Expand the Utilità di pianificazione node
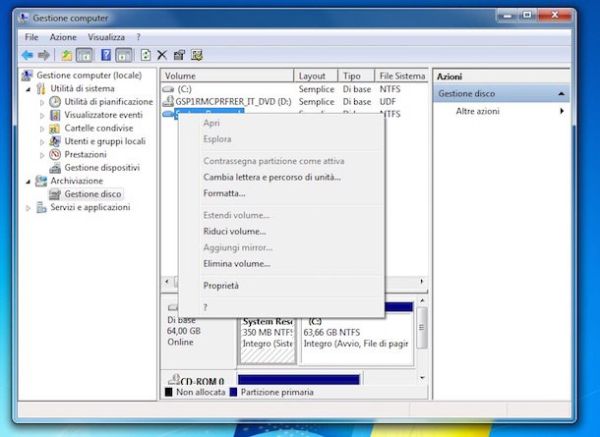Image resolution: width=600 pixels, height=437 pixels. [x=42, y=102]
